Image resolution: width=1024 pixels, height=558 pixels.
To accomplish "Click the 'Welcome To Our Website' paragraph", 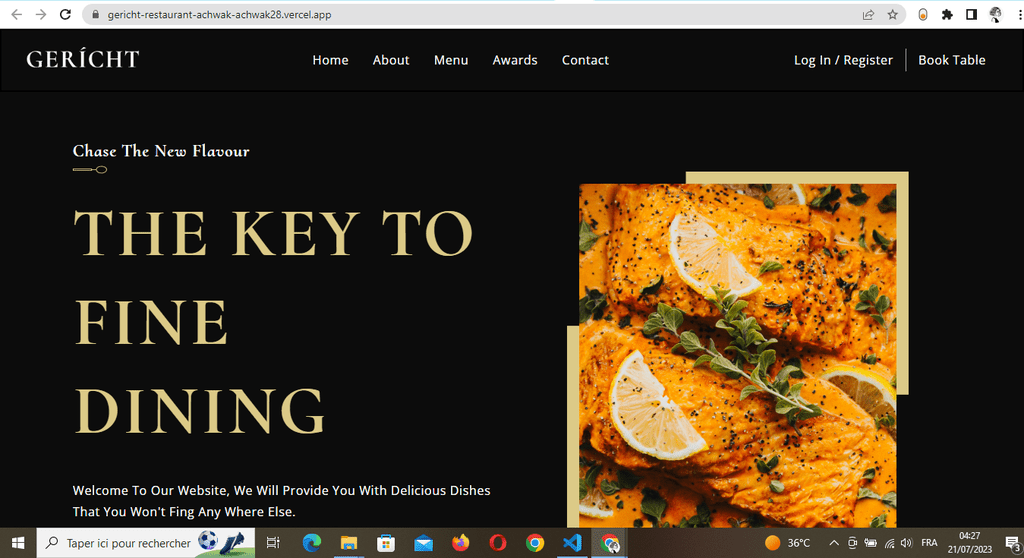I will [281, 501].
